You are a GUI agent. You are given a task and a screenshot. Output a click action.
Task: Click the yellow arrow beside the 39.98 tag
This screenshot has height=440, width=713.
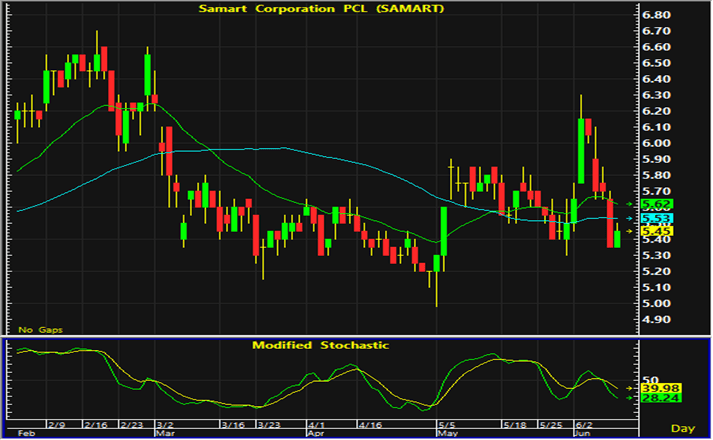[x=629, y=389]
